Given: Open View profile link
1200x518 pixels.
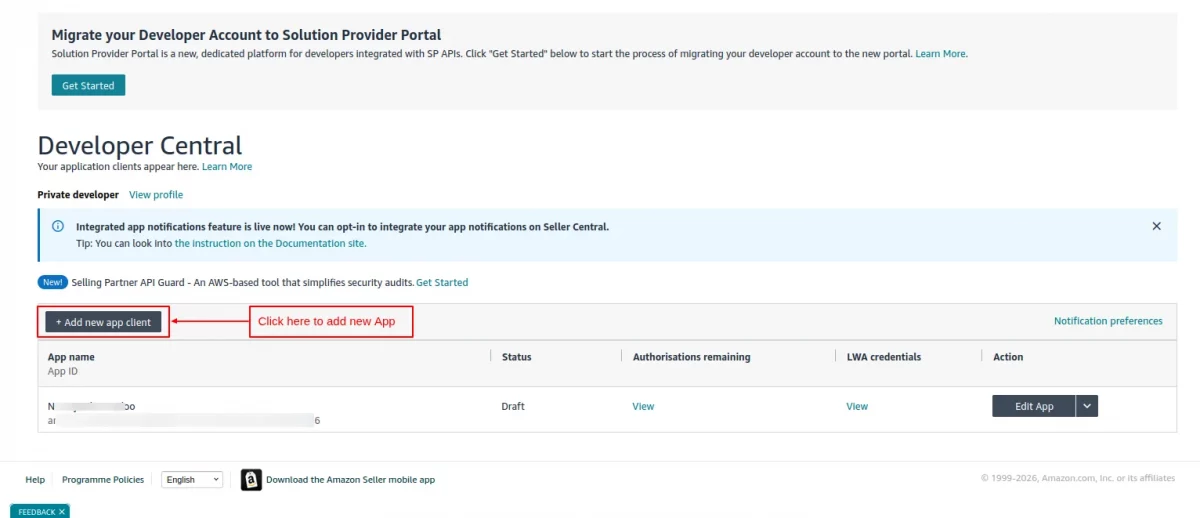Looking at the screenshot, I should point(156,195).
